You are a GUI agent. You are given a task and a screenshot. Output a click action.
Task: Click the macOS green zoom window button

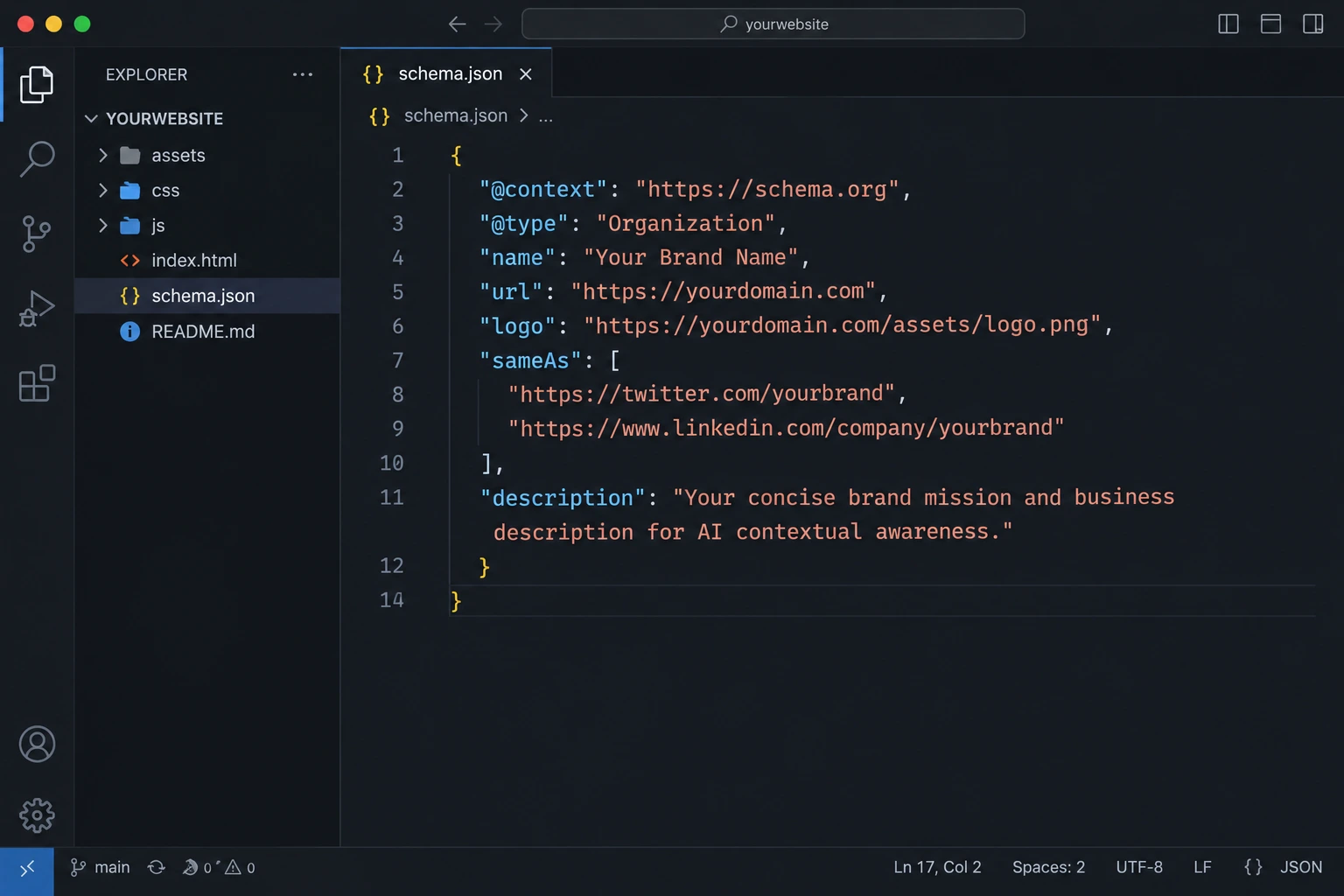click(x=82, y=24)
